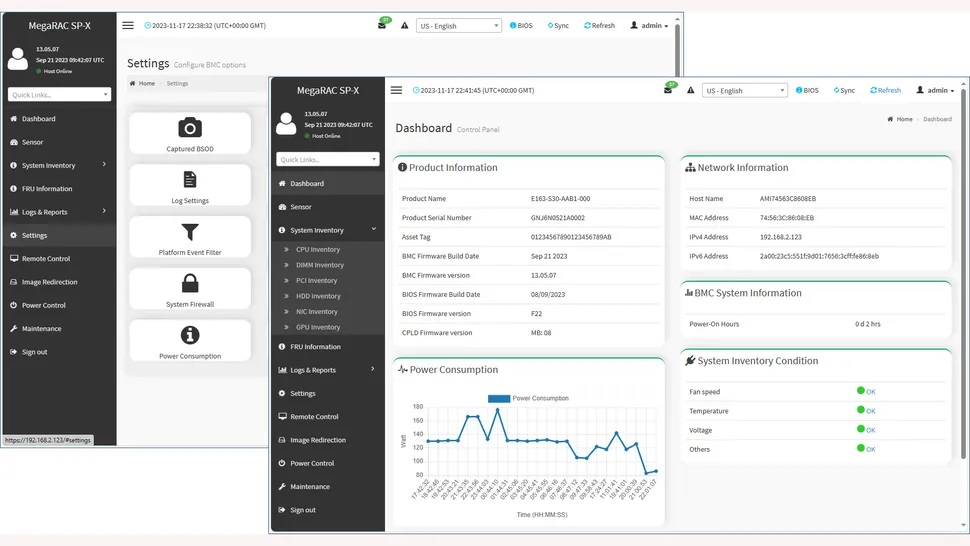Open the front window admin user dropdown
Screen dimensions: 970x546
(x=935, y=90)
